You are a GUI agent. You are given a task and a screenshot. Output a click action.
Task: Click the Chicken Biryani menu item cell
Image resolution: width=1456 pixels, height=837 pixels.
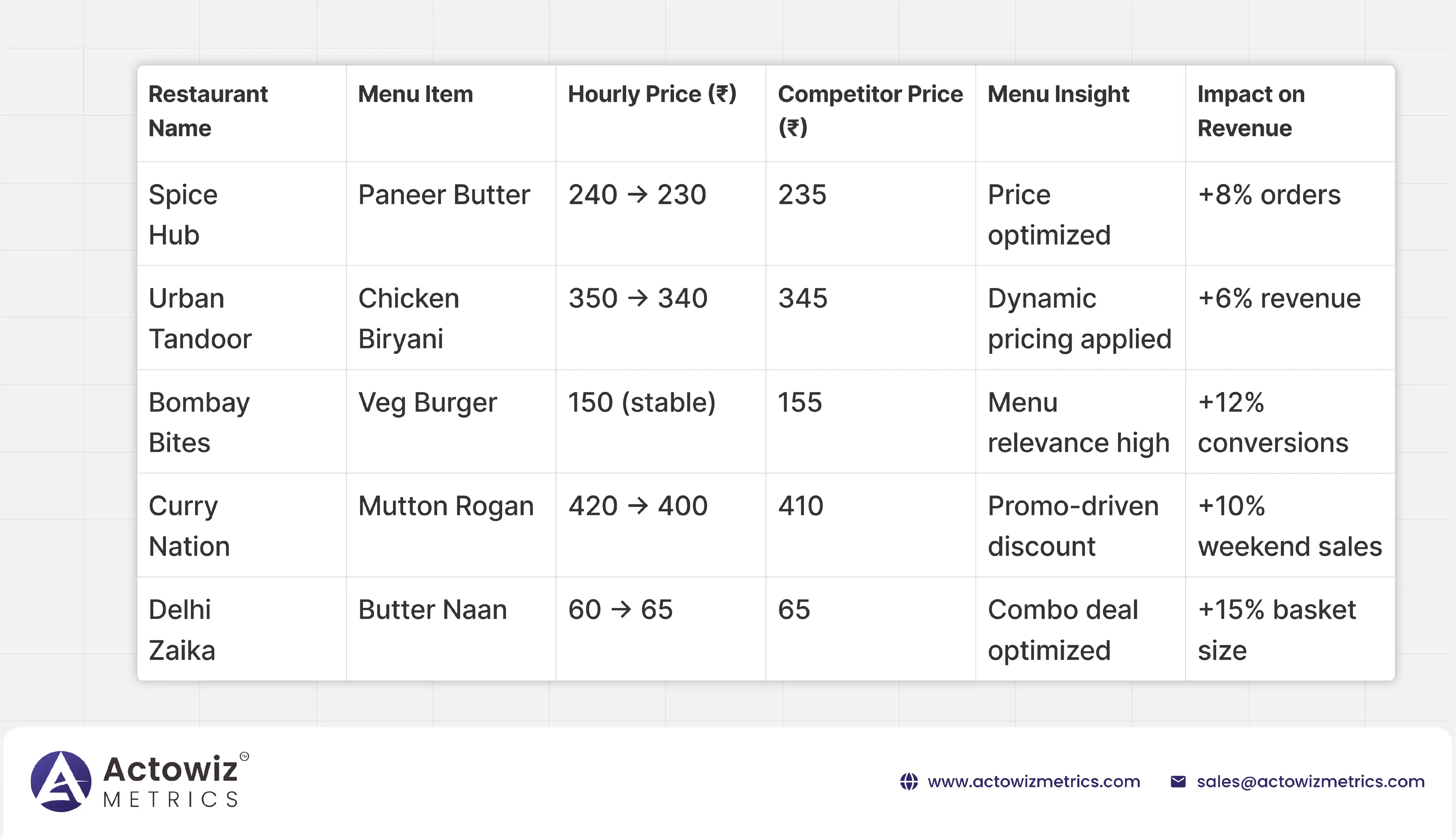(x=409, y=318)
